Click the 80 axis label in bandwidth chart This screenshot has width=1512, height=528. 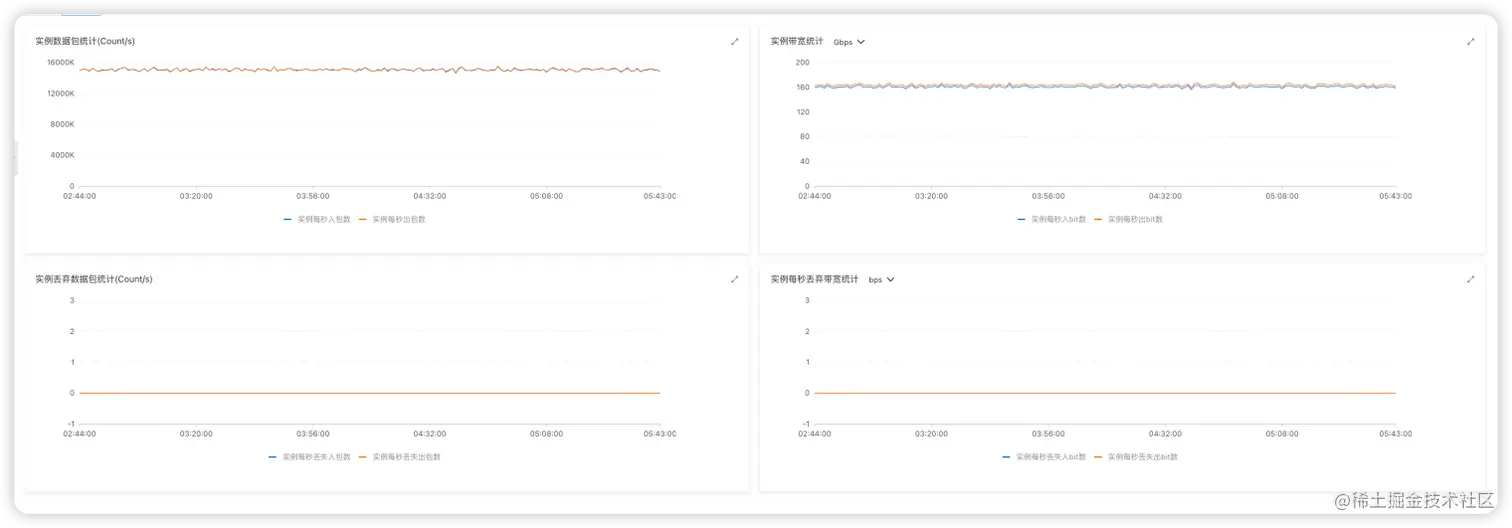804,136
